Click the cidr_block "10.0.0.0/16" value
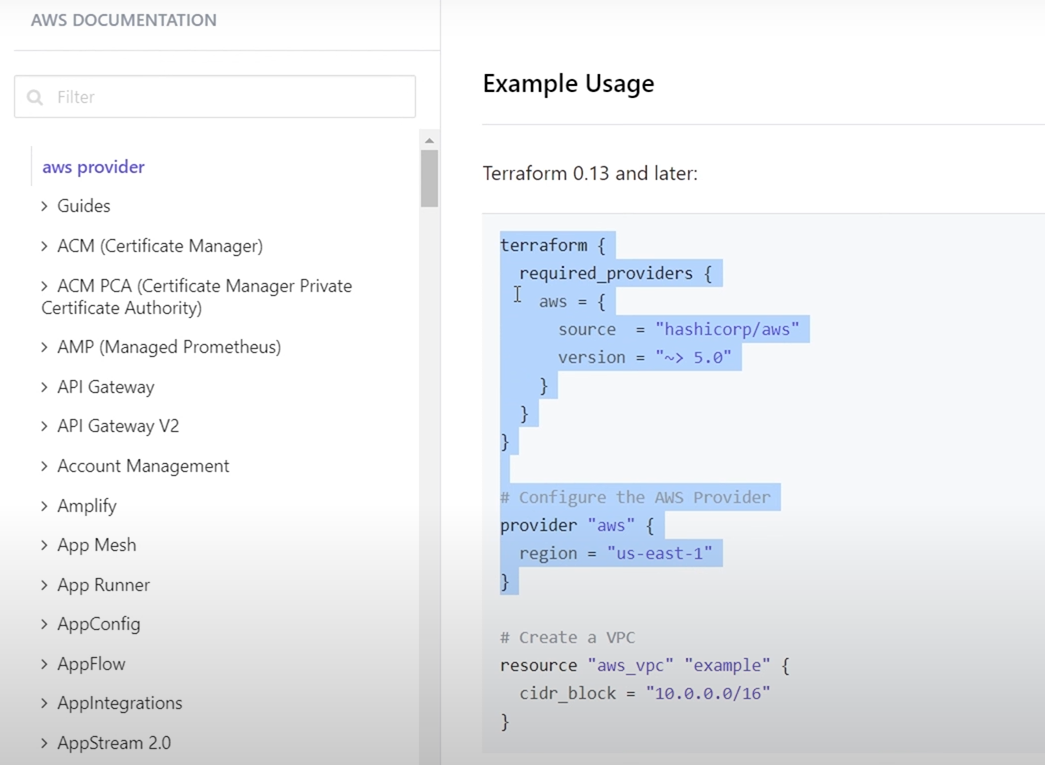 [x=708, y=693]
